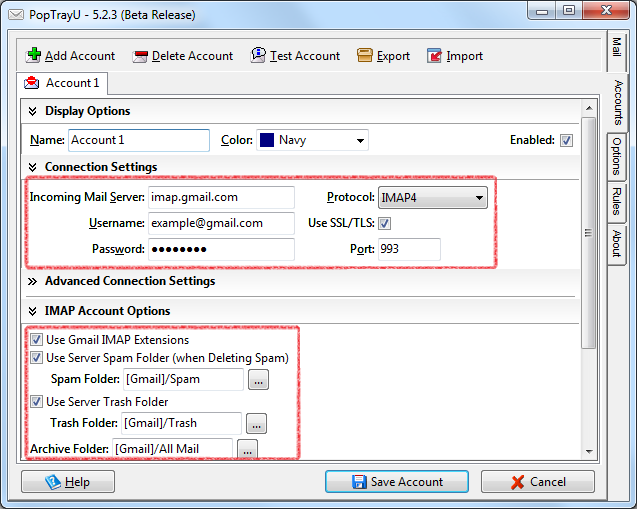Browse for Trash Folder with ellipsis button

256,423
